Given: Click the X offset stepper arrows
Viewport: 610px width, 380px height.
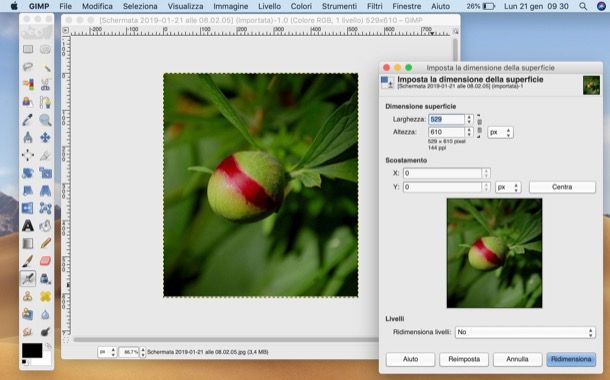Looking at the screenshot, I should 486,173.
